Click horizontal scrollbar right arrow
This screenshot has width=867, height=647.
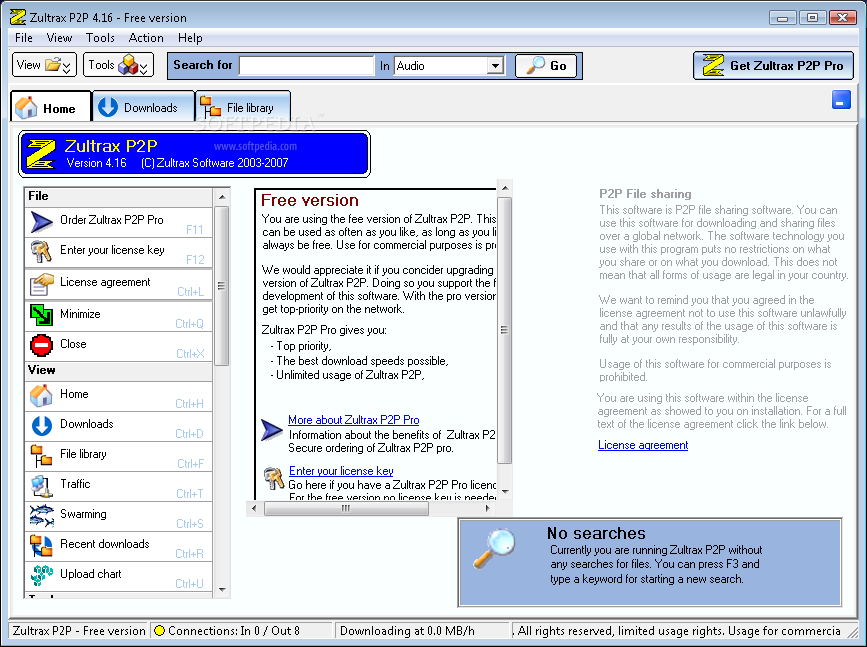pos(487,508)
